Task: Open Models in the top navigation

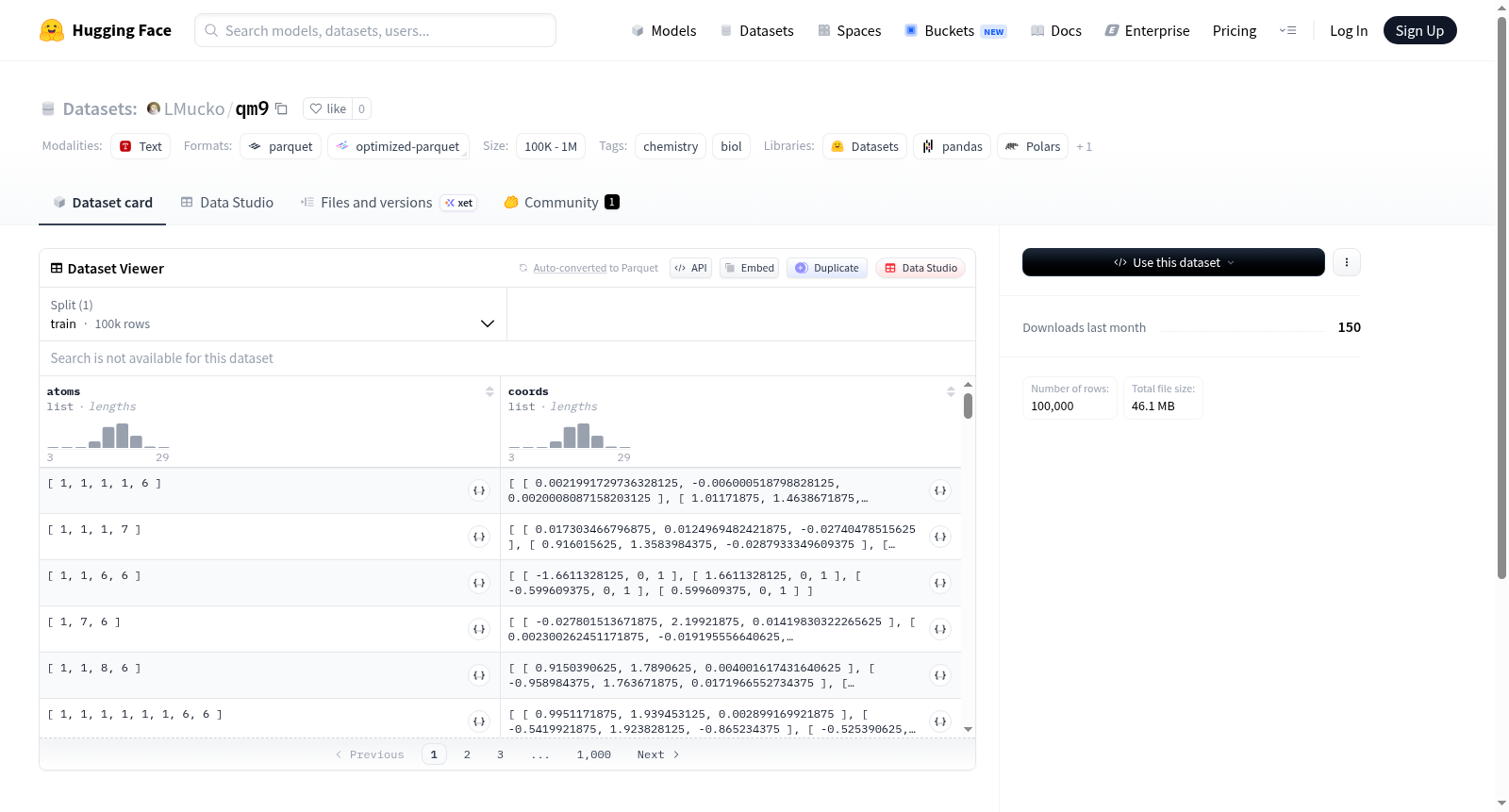Action: pos(664,30)
